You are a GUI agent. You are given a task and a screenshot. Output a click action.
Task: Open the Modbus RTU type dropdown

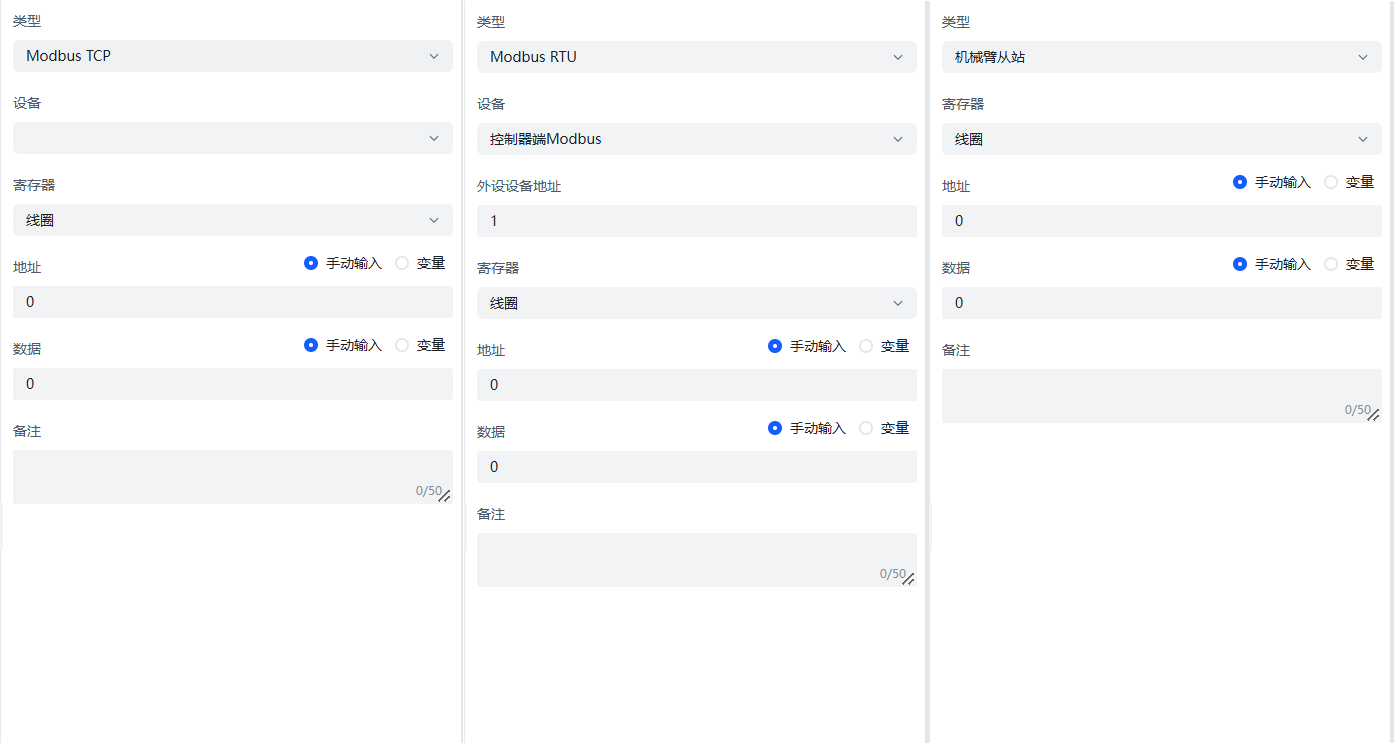click(x=696, y=57)
